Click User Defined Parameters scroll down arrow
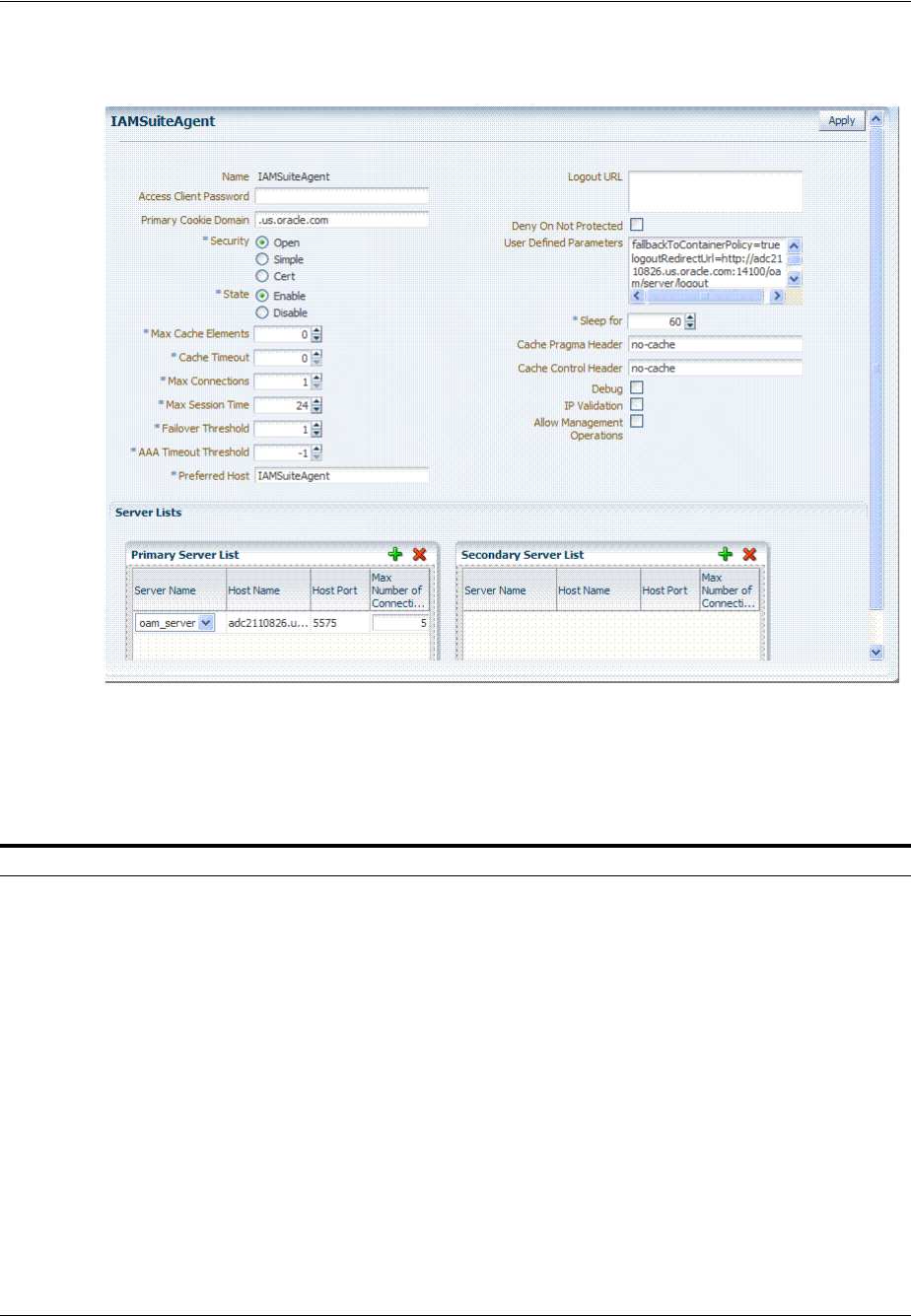 tap(795, 279)
